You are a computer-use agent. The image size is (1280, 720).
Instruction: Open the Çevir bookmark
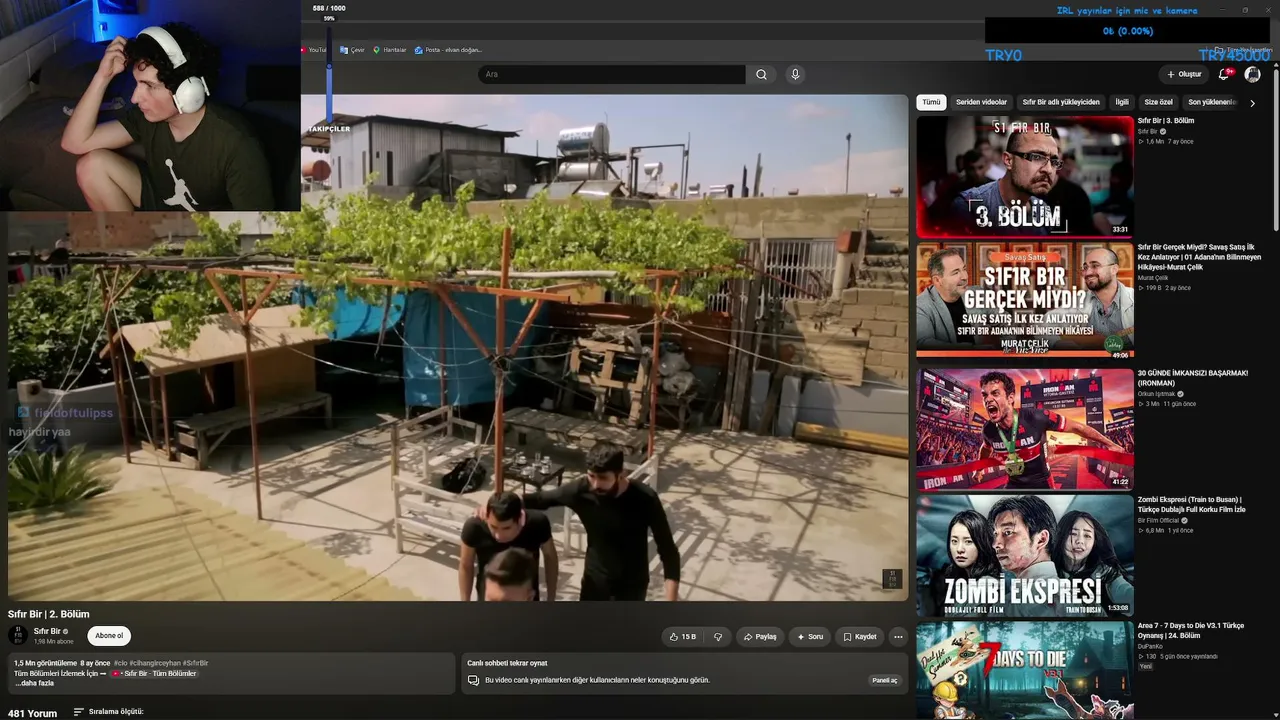tap(352, 50)
